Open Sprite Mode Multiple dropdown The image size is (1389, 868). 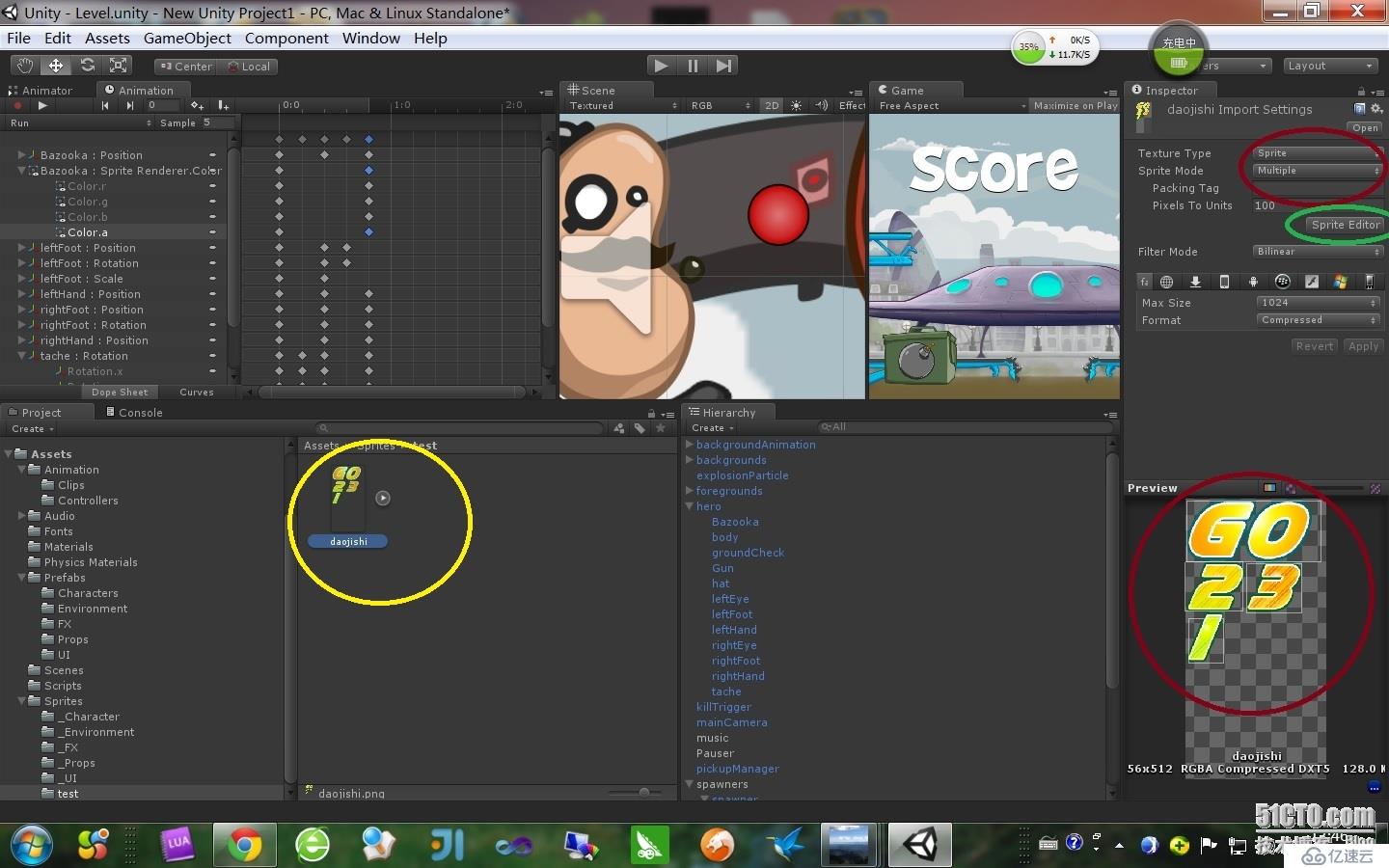coord(1317,171)
